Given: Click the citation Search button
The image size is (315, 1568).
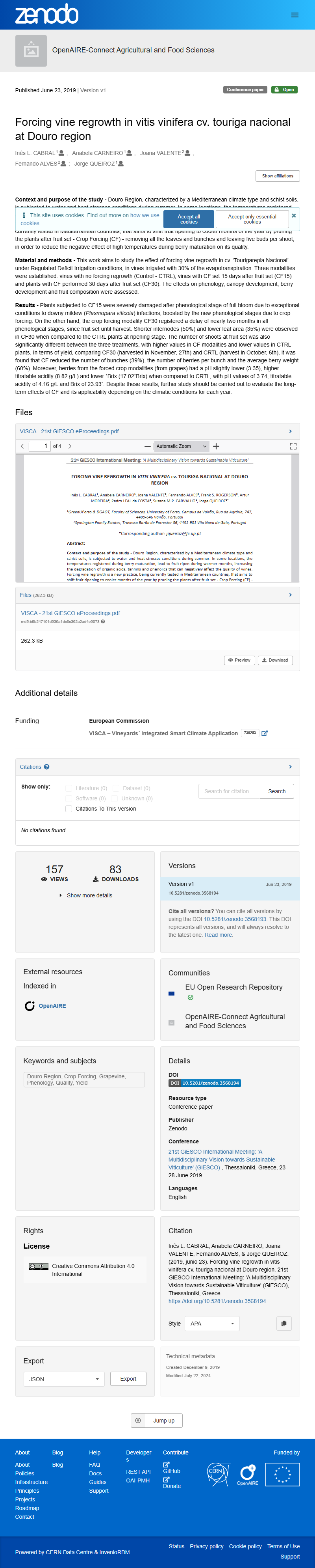Looking at the screenshot, I should coord(277,791).
